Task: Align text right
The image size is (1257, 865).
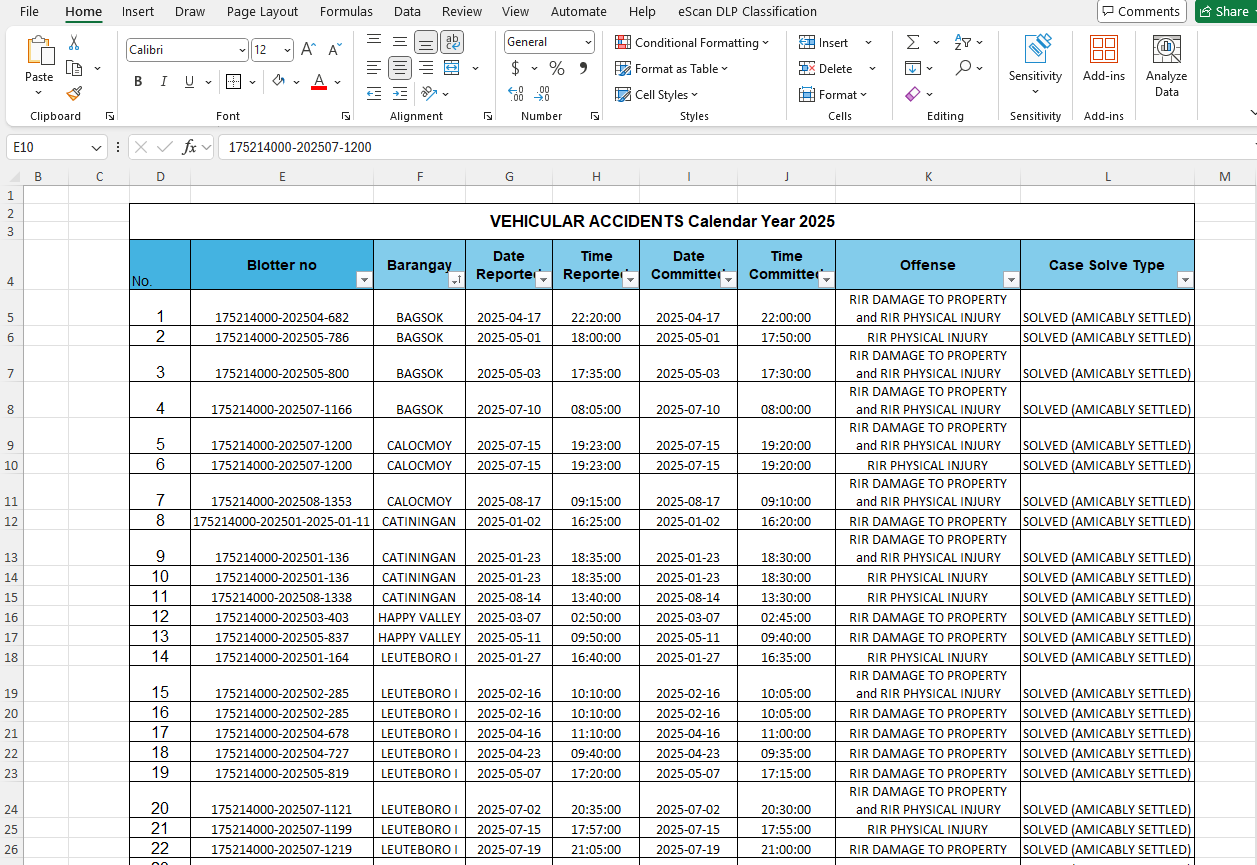Action: click(426, 68)
